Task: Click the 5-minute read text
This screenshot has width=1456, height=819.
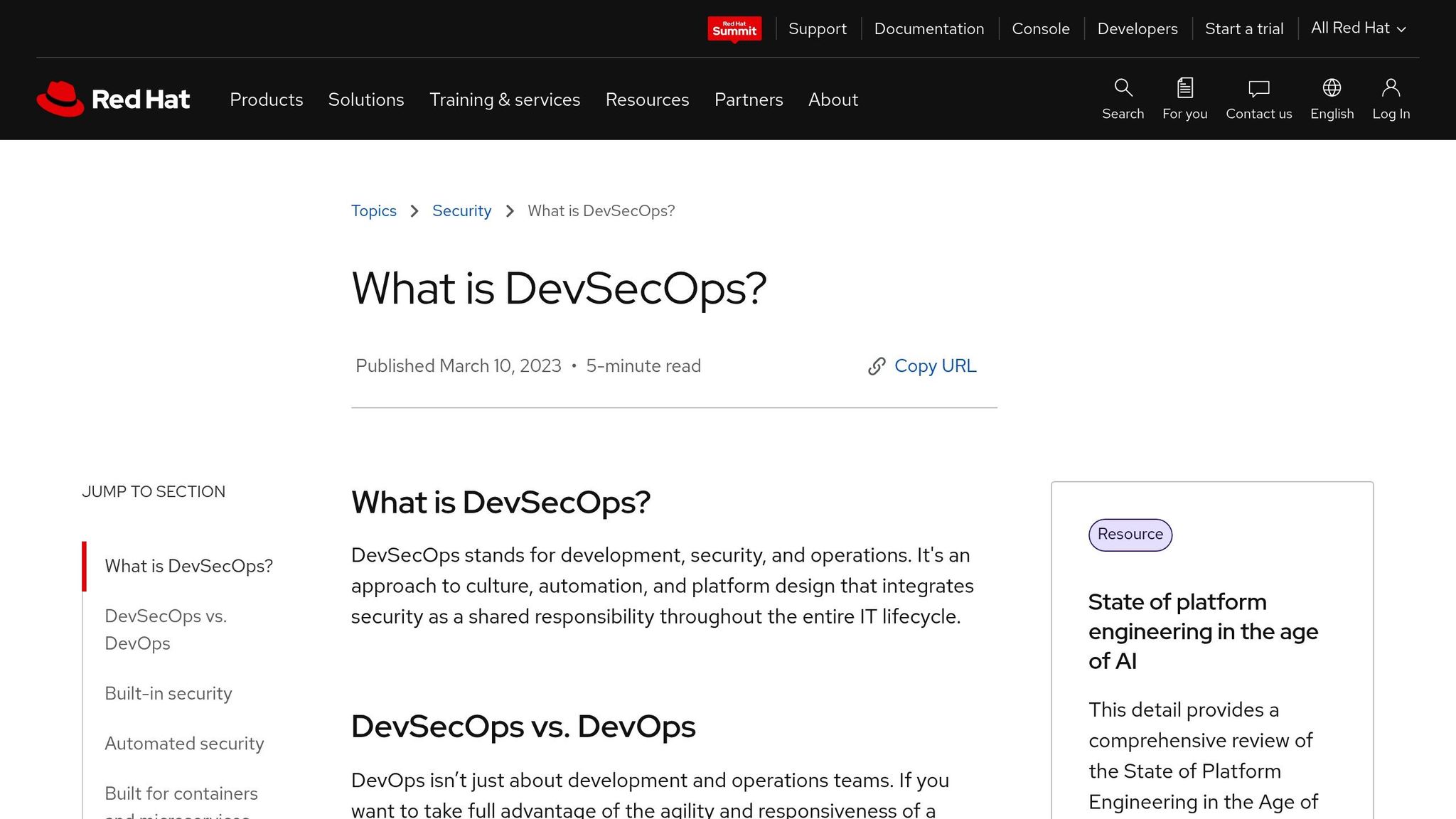Action: click(643, 366)
